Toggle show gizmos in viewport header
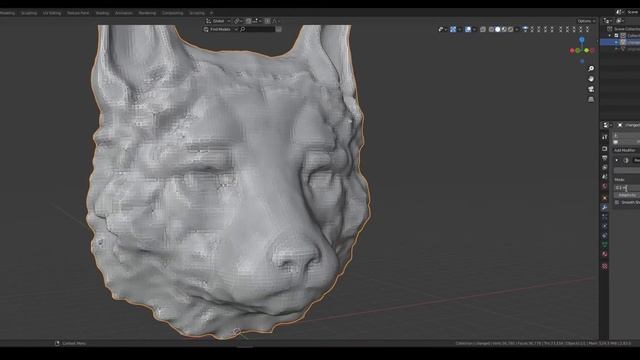 [453, 29]
